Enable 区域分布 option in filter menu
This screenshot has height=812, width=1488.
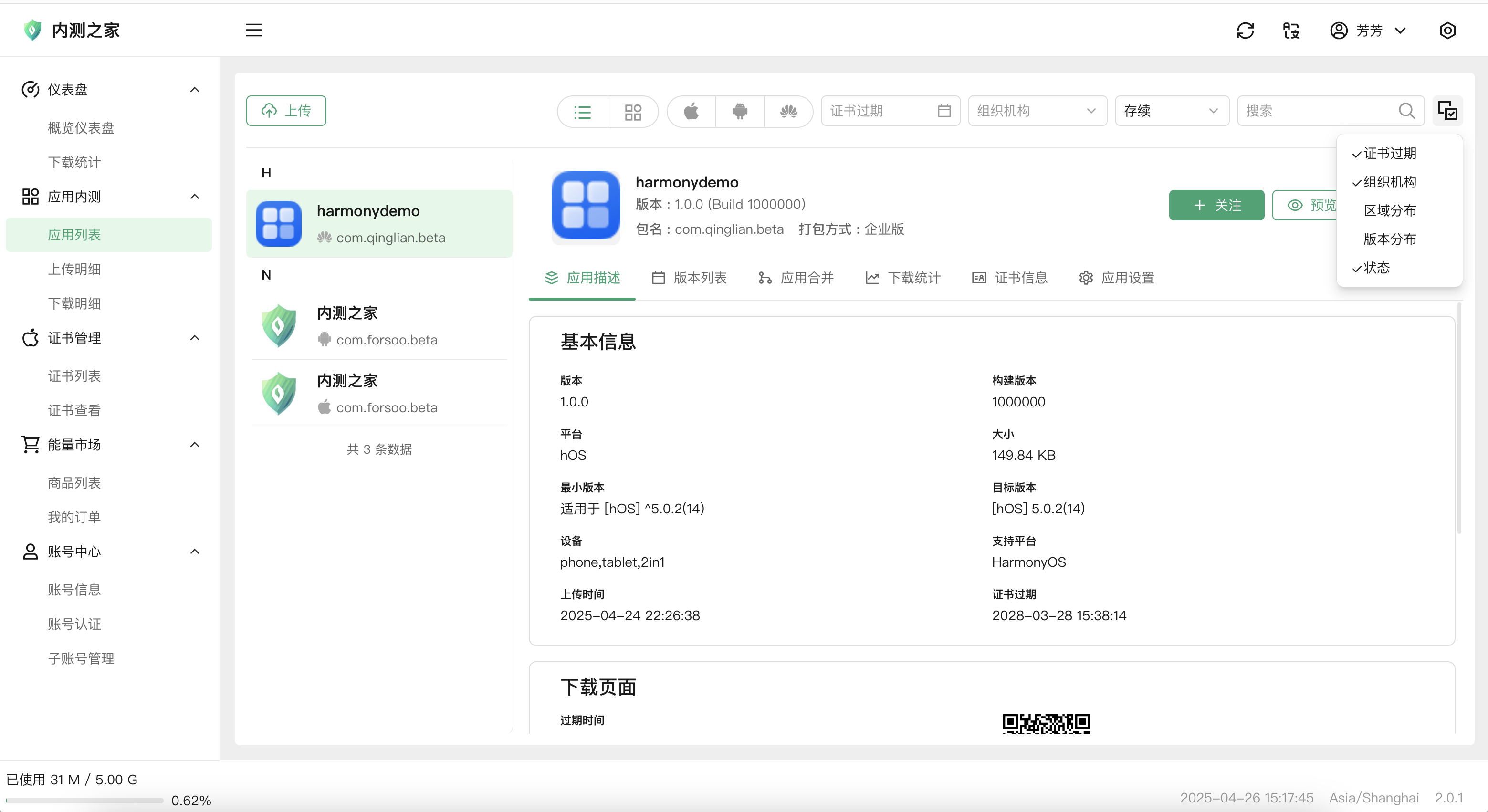tap(1389, 211)
